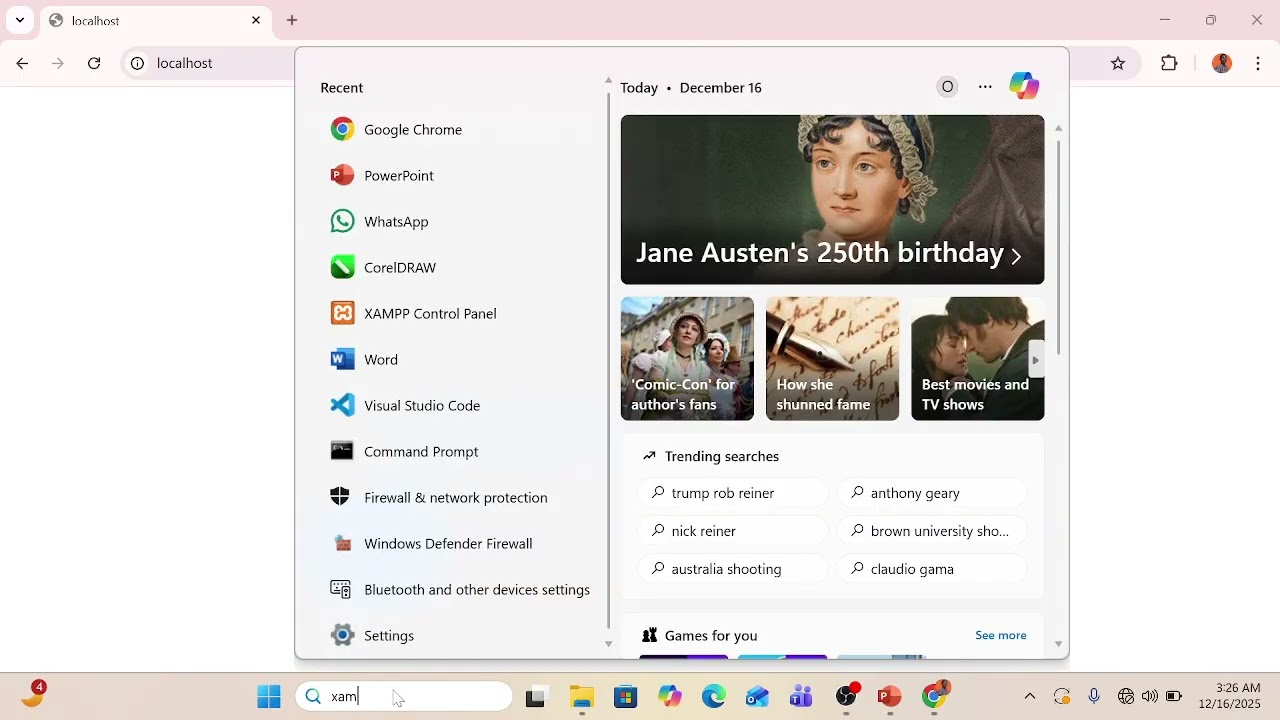The width and height of the screenshot is (1280, 720).
Task: Open a new Chrome tab
Action: click(292, 20)
